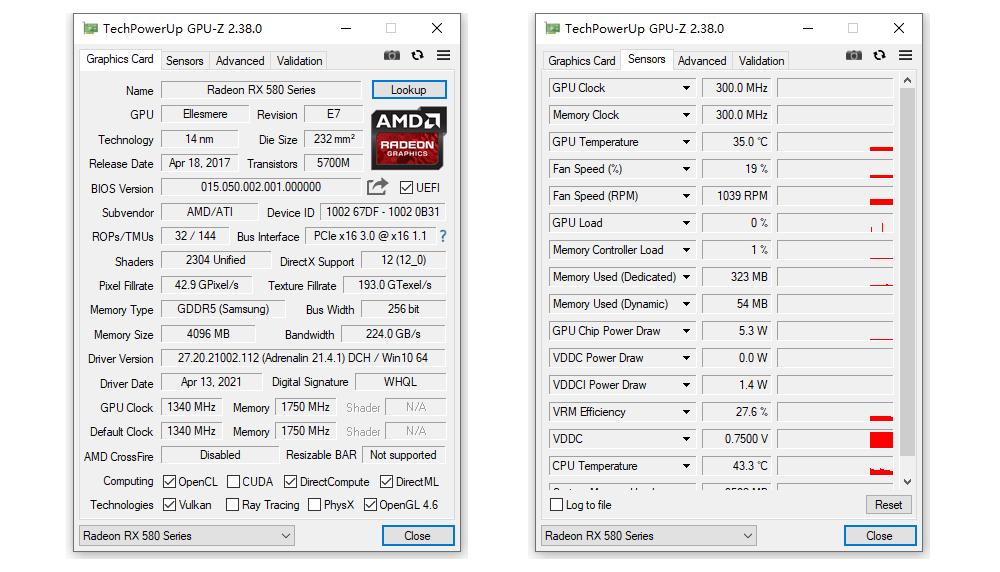Click the sensors list scrollbar up arrow
The height and width of the screenshot is (572, 1000).
click(x=908, y=81)
